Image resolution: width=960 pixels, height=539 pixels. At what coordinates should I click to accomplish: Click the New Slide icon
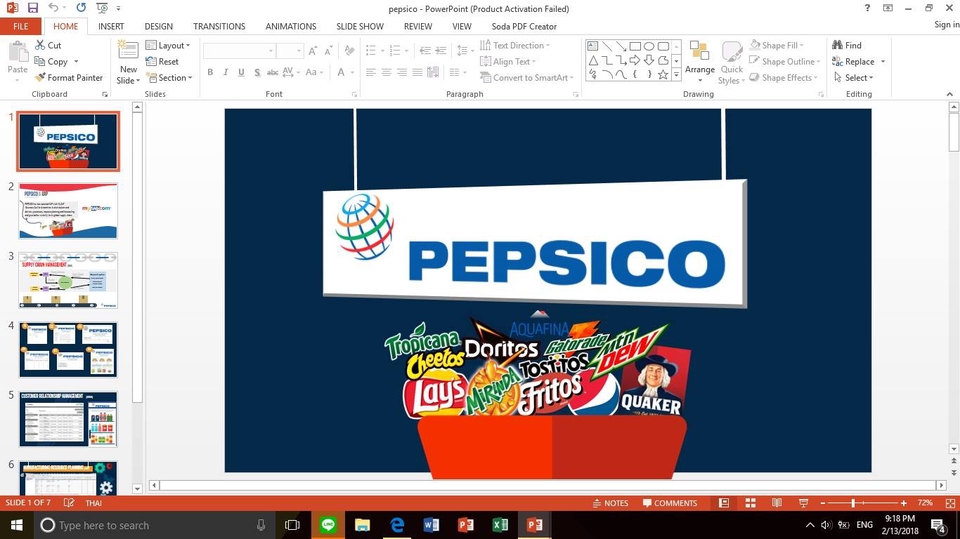[x=129, y=51]
